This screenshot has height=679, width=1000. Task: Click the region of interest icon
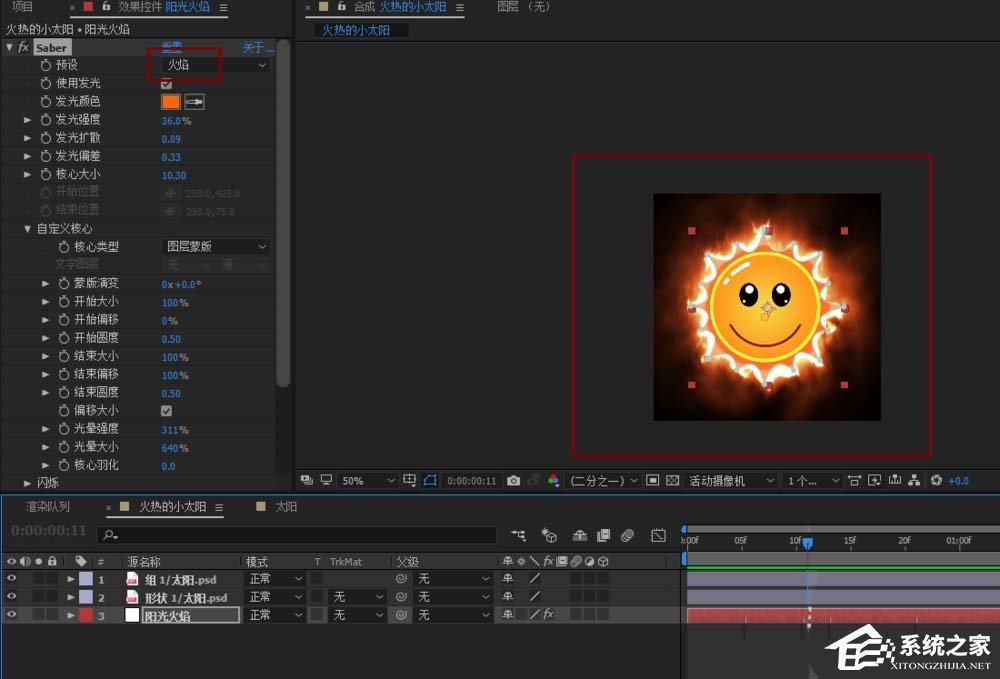tap(652, 481)
